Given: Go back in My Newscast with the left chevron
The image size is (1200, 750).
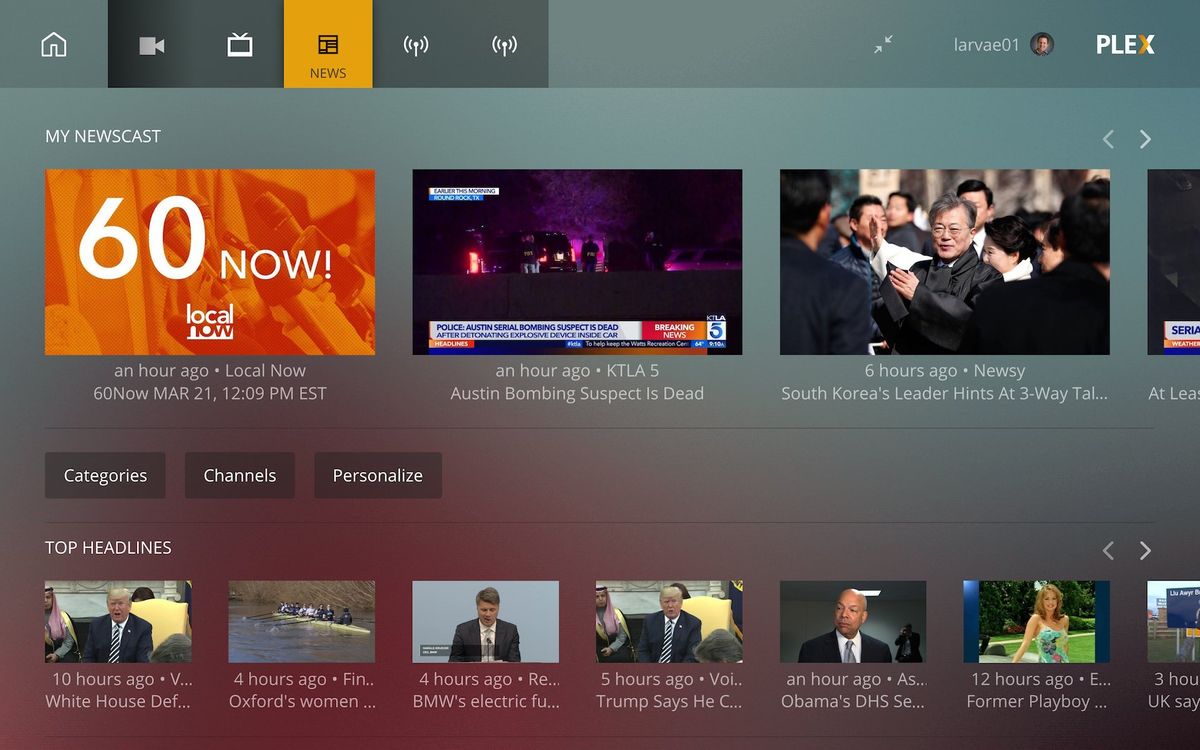Looking at the screenshot, I should tap(1108, 139).
